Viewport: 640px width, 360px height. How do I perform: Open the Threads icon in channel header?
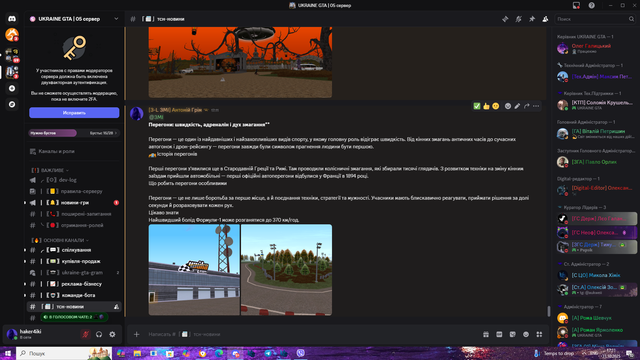505,19
